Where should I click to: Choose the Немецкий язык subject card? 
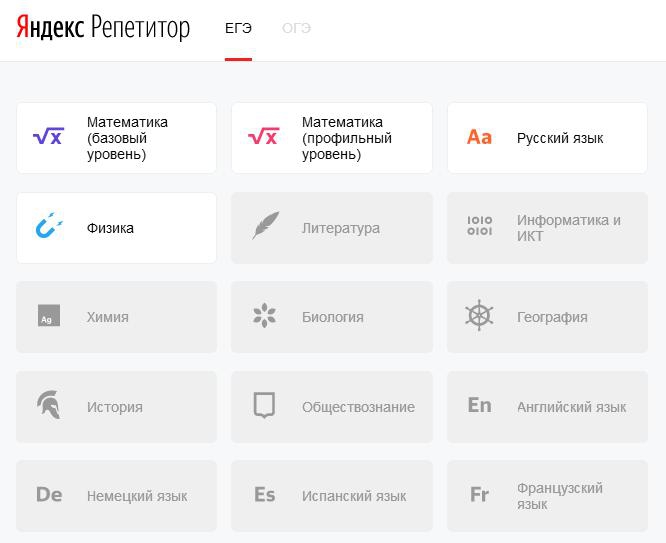click(116, 496)
